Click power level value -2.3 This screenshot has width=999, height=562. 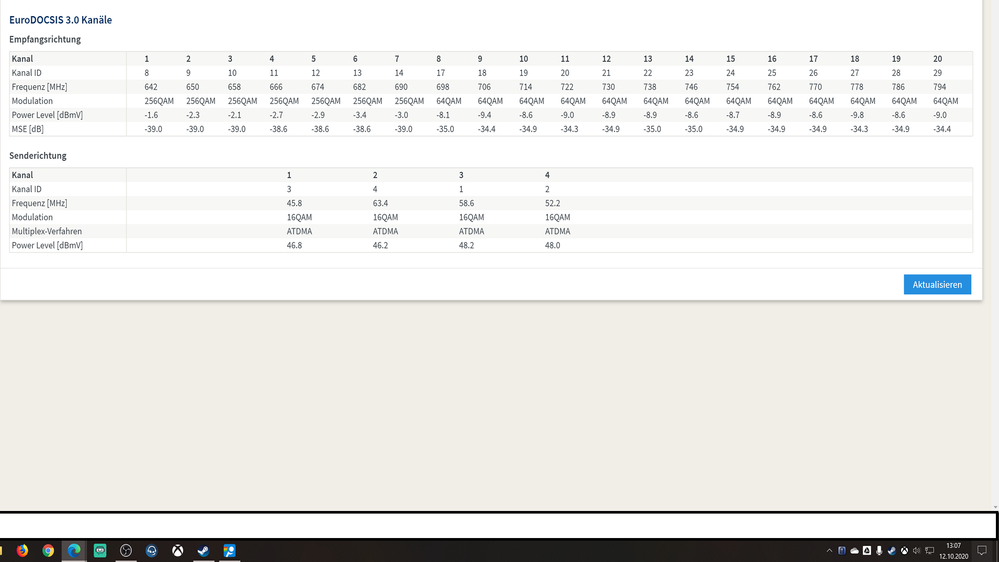(x=193, y=115)
